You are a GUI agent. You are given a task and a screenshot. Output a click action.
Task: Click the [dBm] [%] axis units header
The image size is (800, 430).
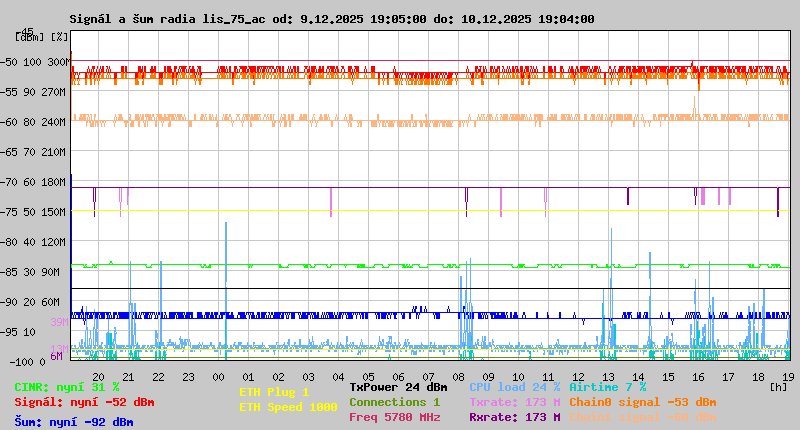pos(41,37)
